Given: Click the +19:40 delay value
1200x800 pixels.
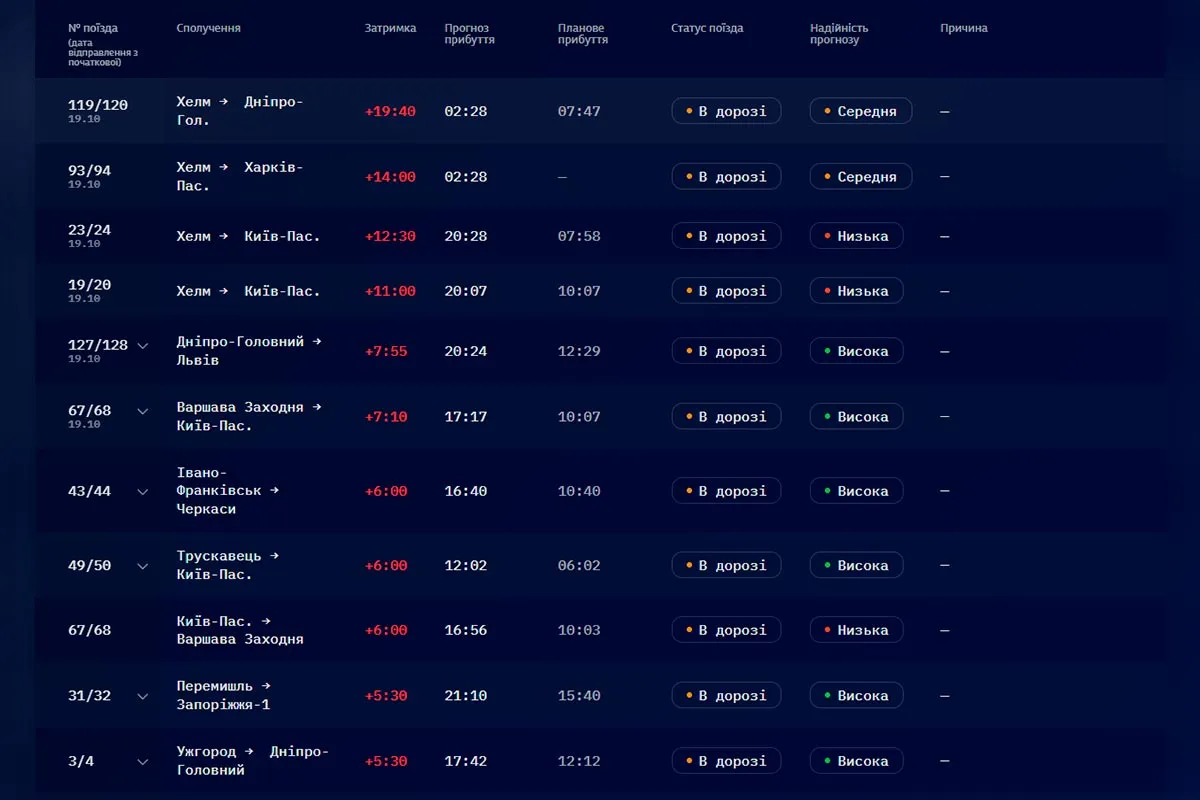Looking at the screenshot, I should pos(390,112).
